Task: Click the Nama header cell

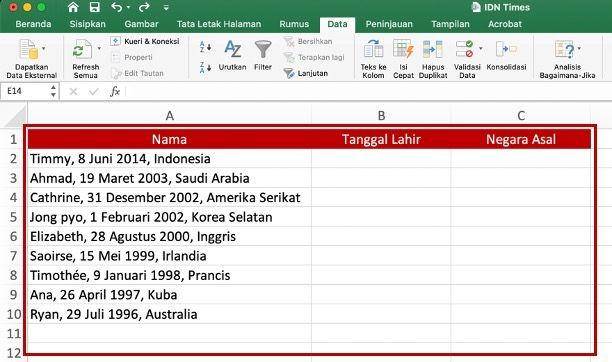Action: pos(169,139)
